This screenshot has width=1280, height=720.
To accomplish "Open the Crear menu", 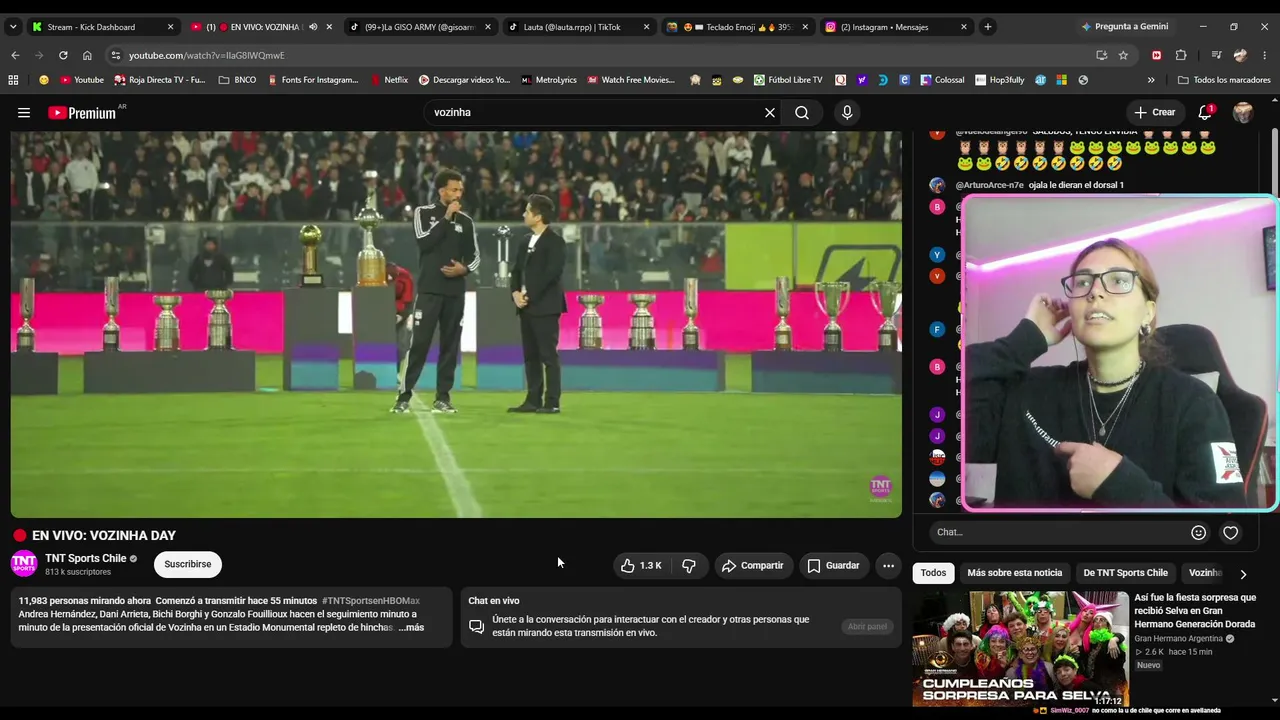I will 1155,113.
